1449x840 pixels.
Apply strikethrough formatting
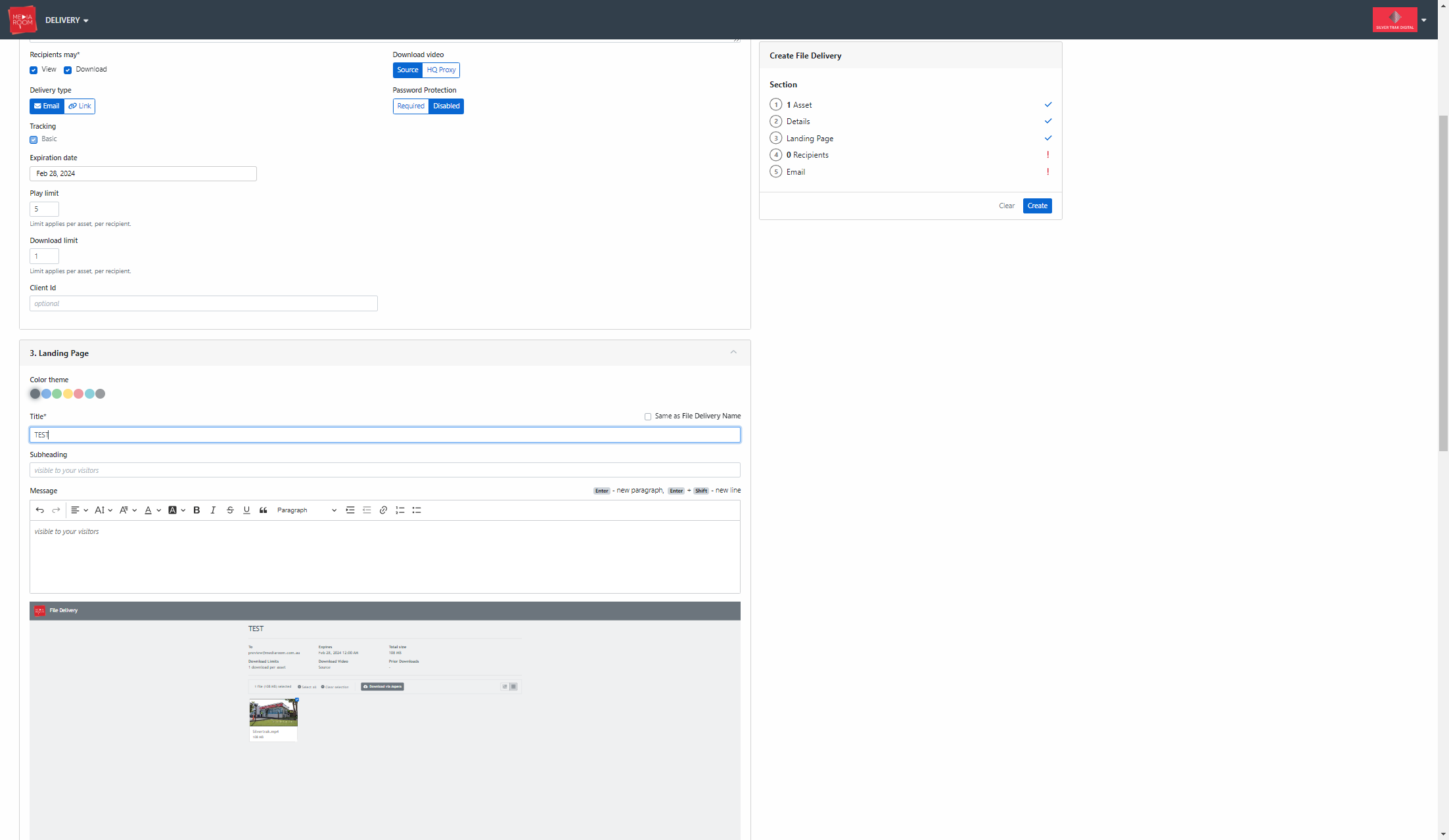click(230, 510)
